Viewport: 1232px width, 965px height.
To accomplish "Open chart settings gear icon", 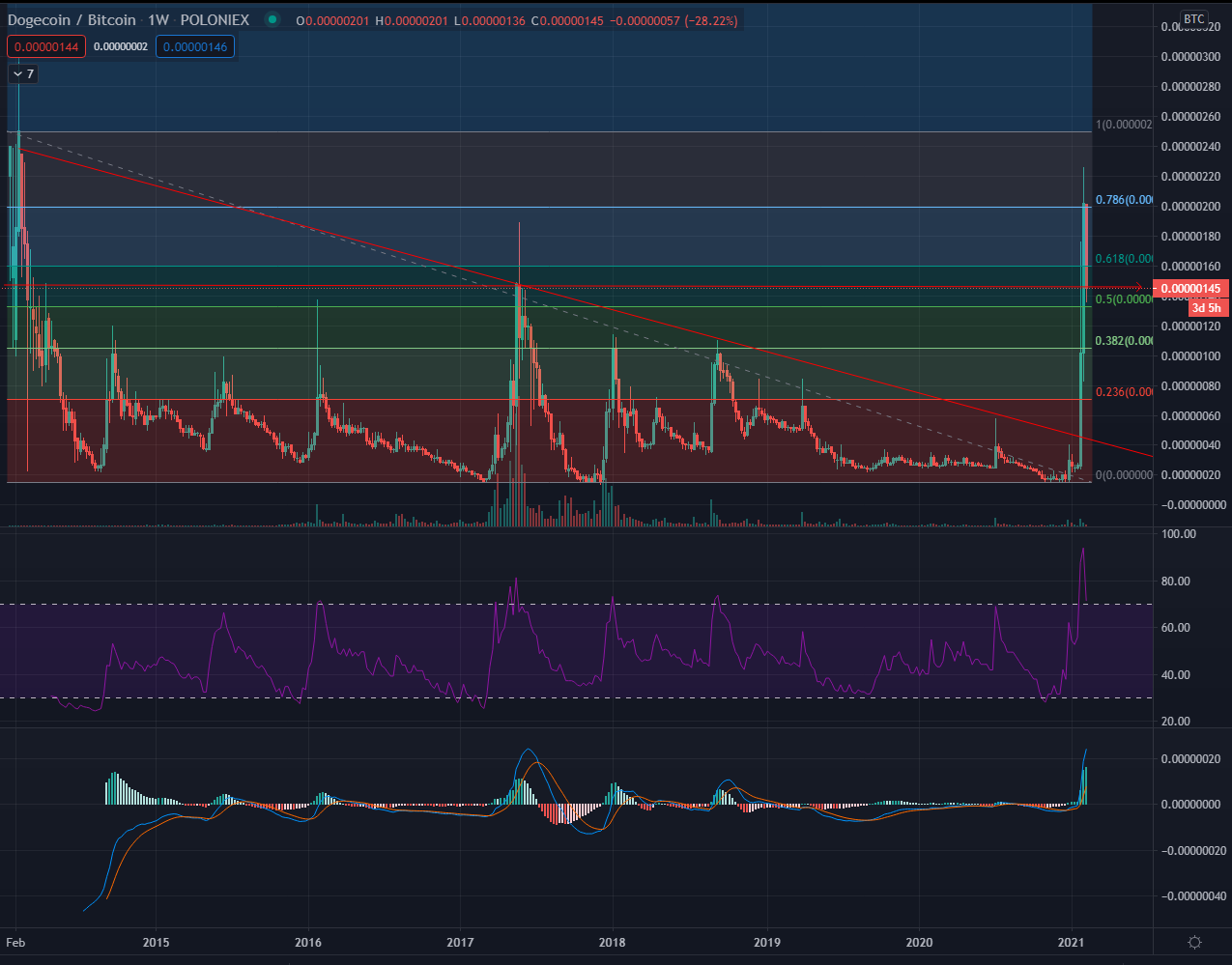I will tap(1194, 943).
